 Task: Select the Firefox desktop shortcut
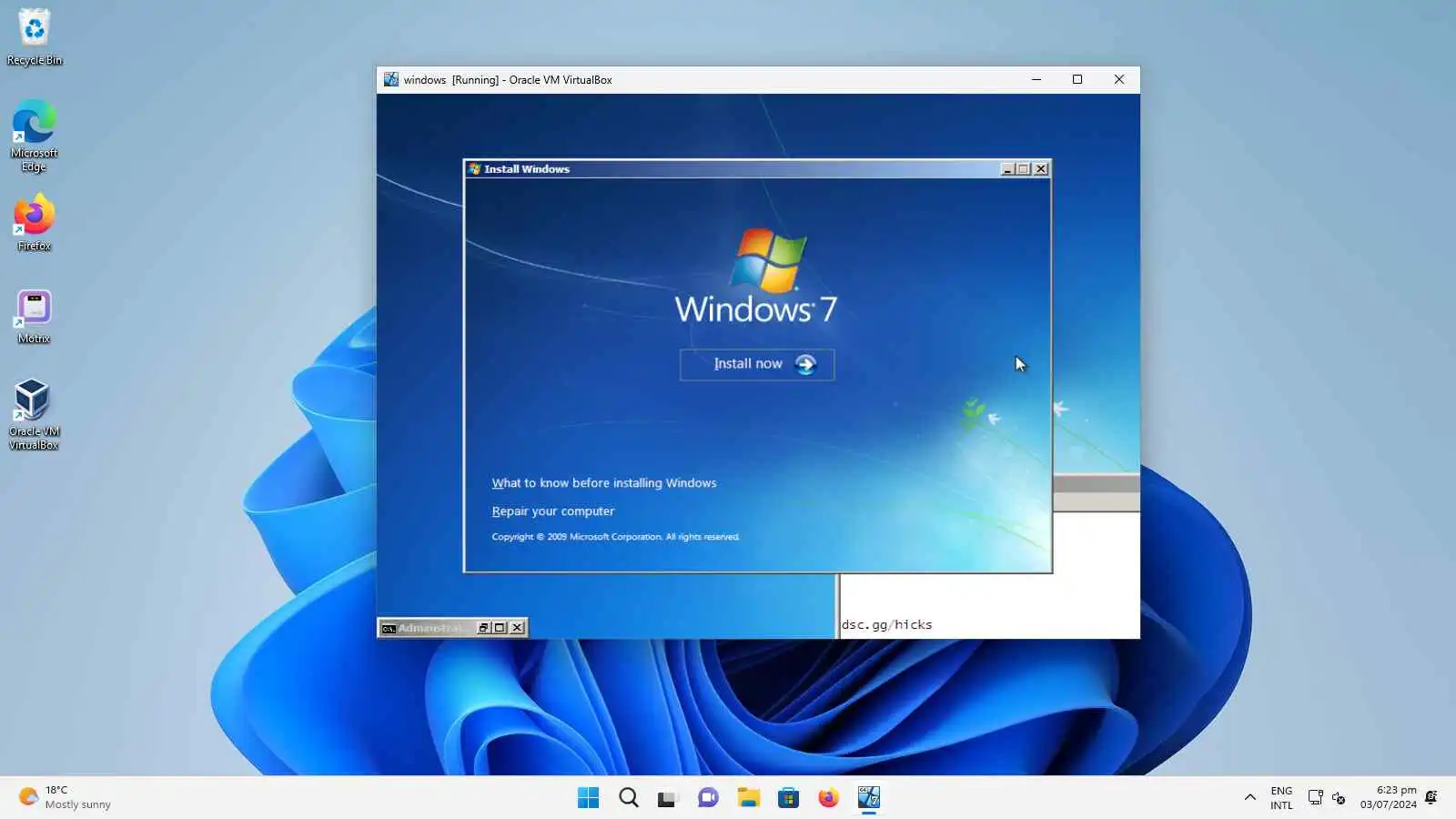tap(35, 222)
